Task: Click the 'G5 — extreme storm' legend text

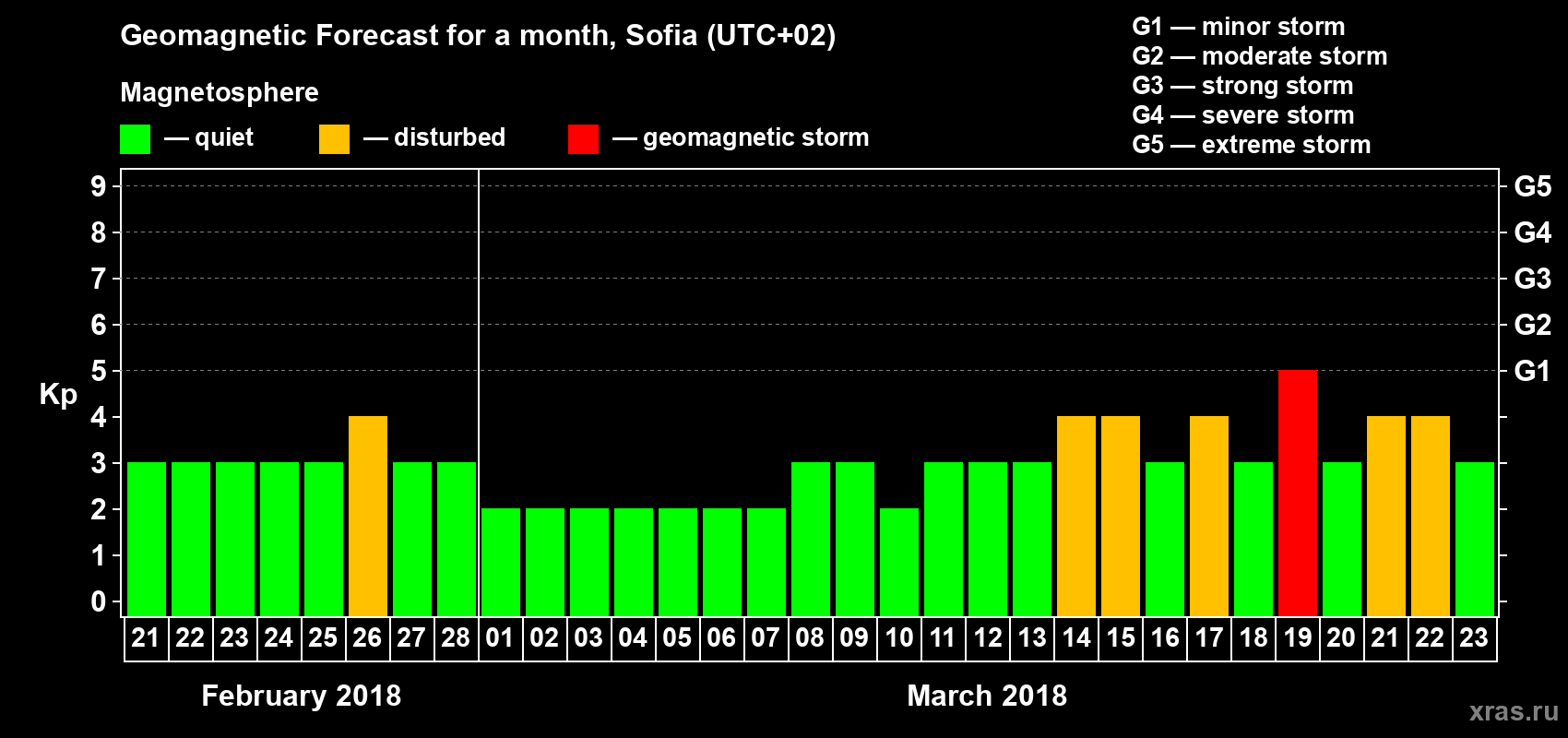Action: [1252, 145]
